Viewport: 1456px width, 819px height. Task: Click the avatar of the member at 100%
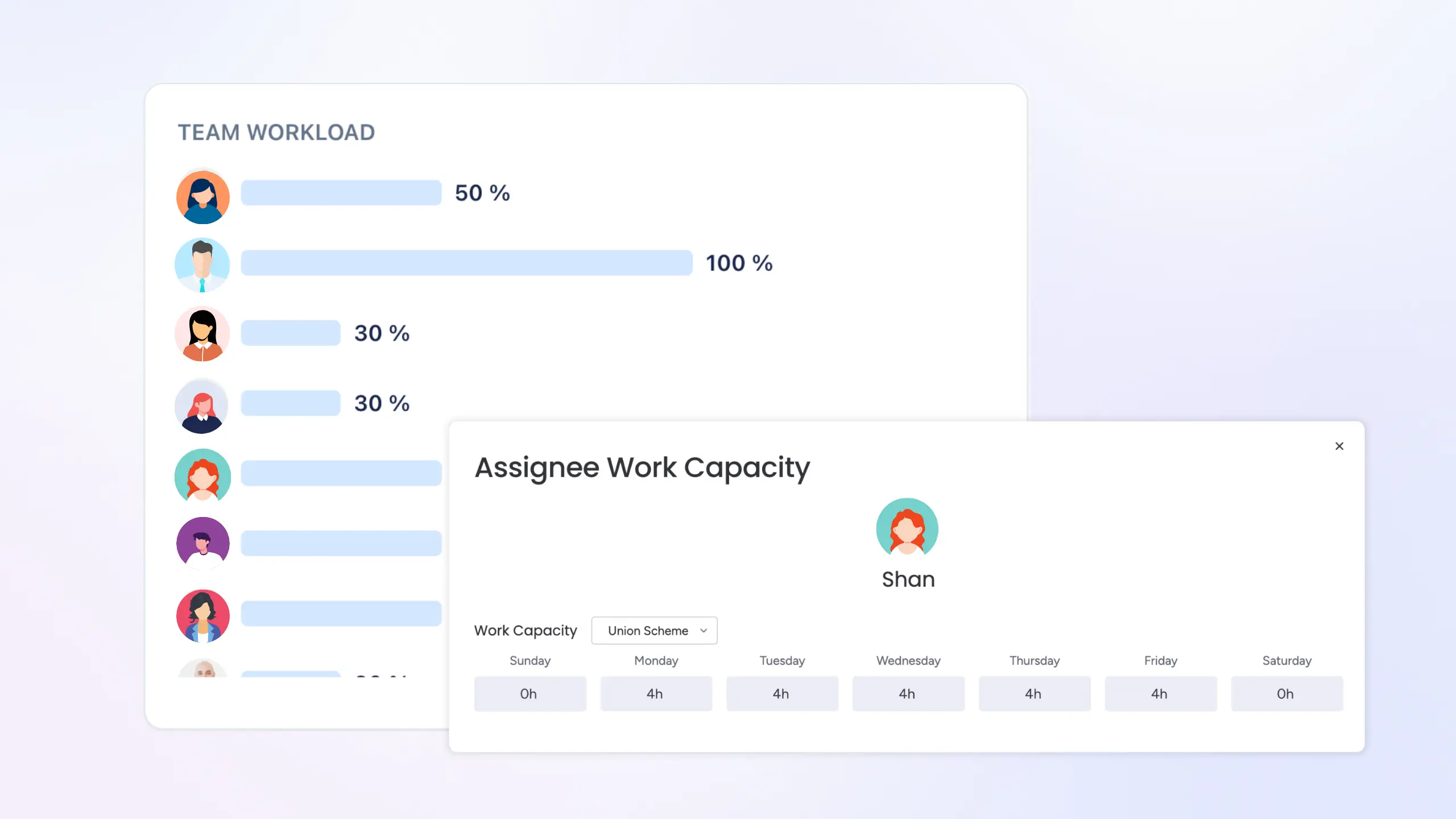coord(202,265)
